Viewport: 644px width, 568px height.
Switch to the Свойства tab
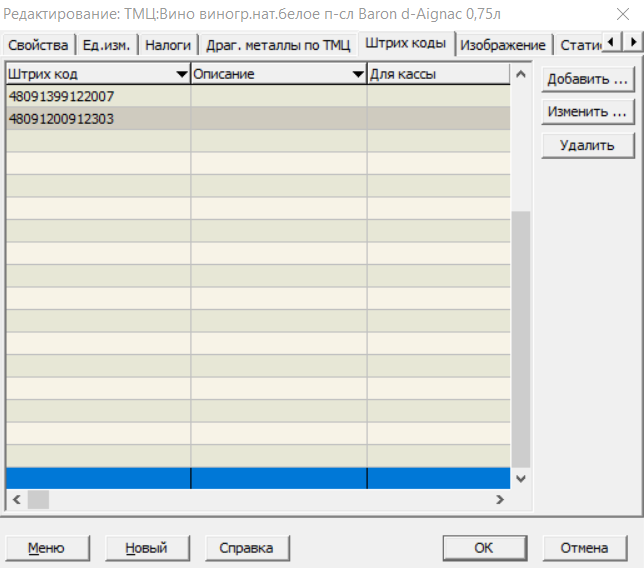(x=37, y=45)
